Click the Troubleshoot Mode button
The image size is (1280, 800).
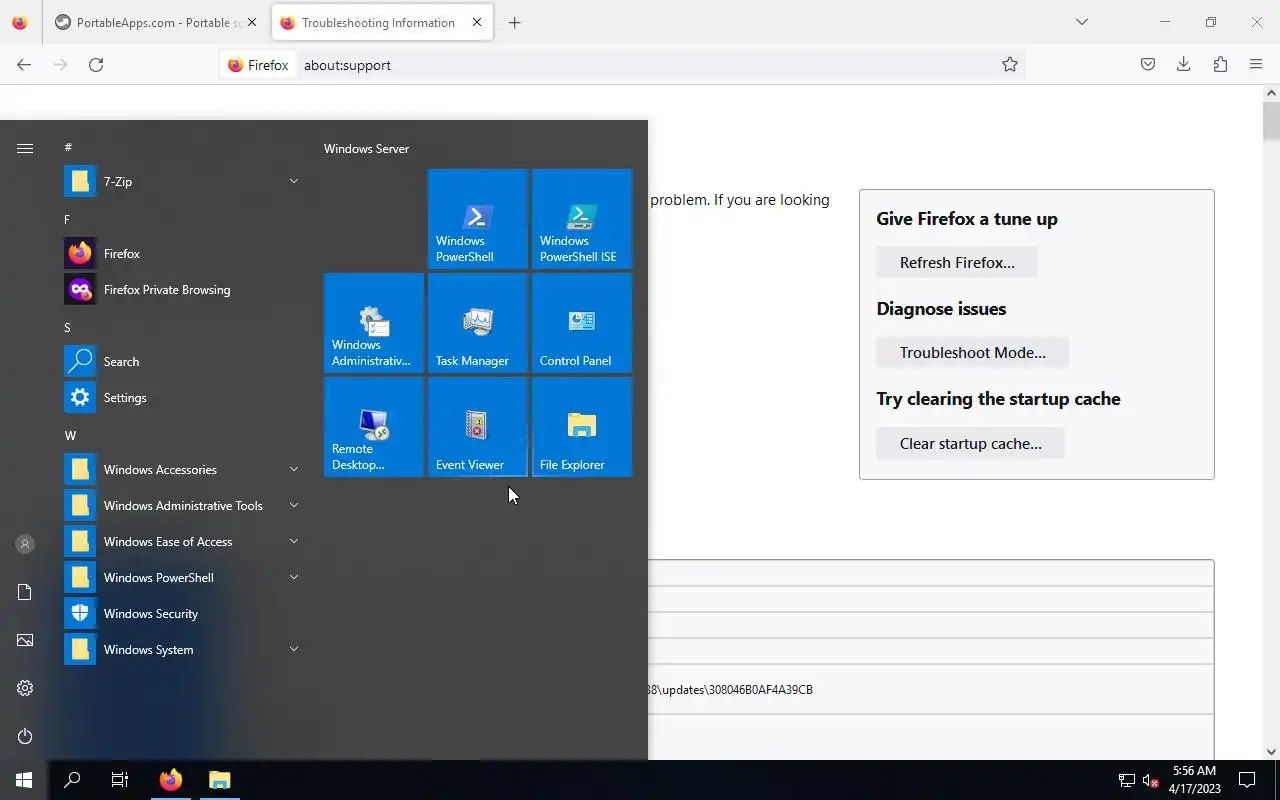pyautogui.click(x=973, y=353)
